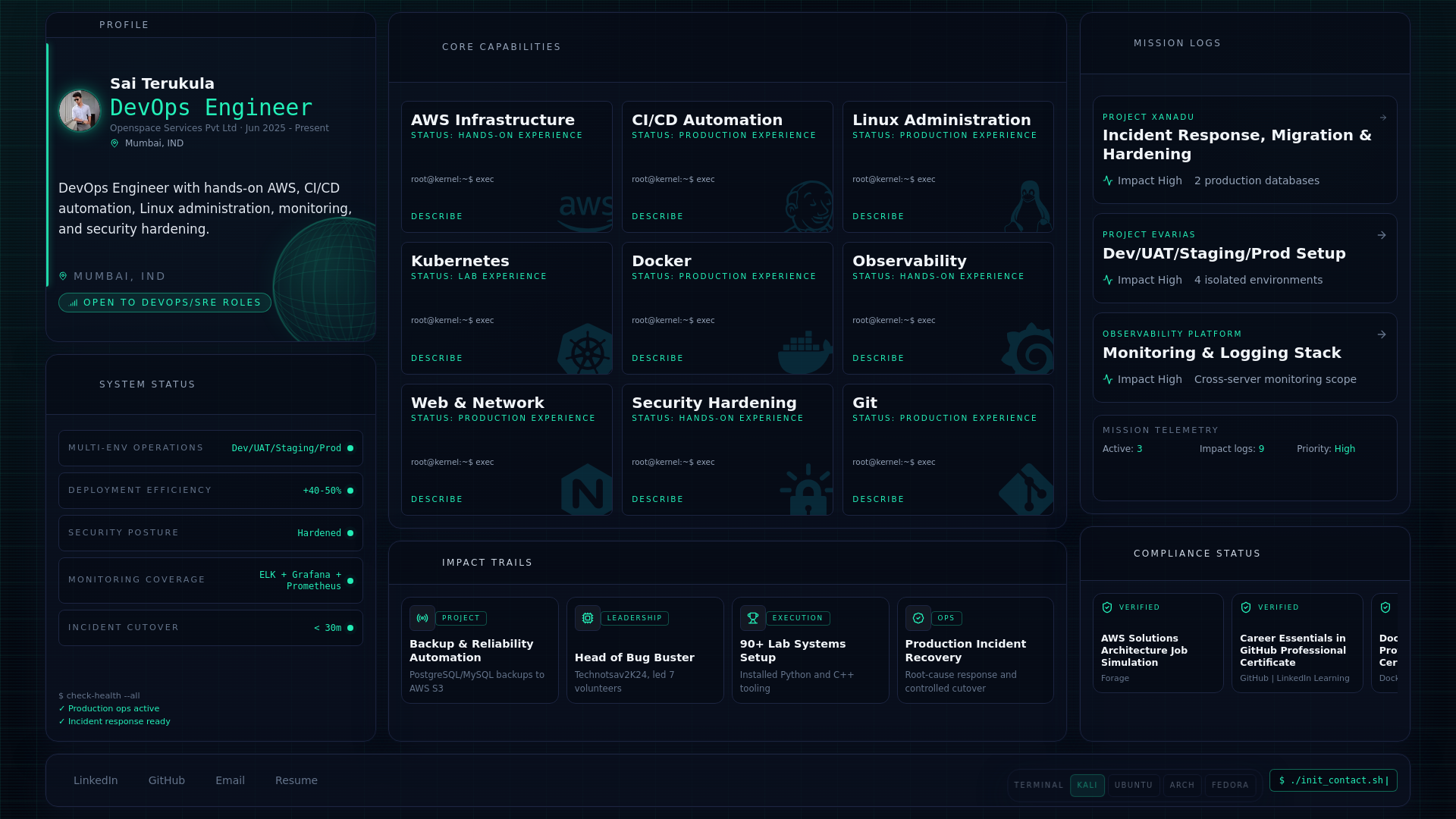1456x819 pixels.
Task: Click the Linux penguin icon on the Linux Administration card
Action: pos(1028,206)
